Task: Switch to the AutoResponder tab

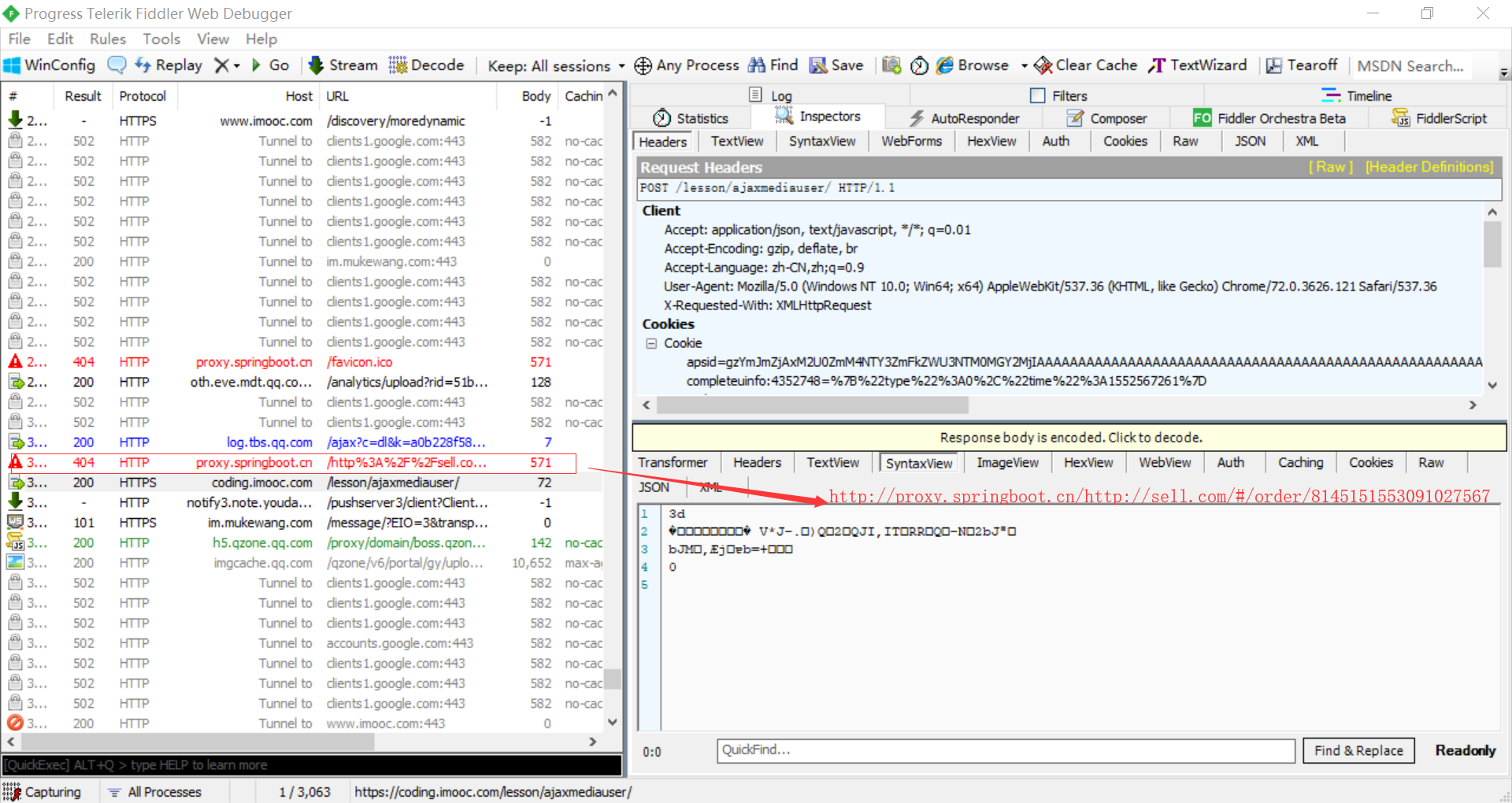Action: pos(964,118)
